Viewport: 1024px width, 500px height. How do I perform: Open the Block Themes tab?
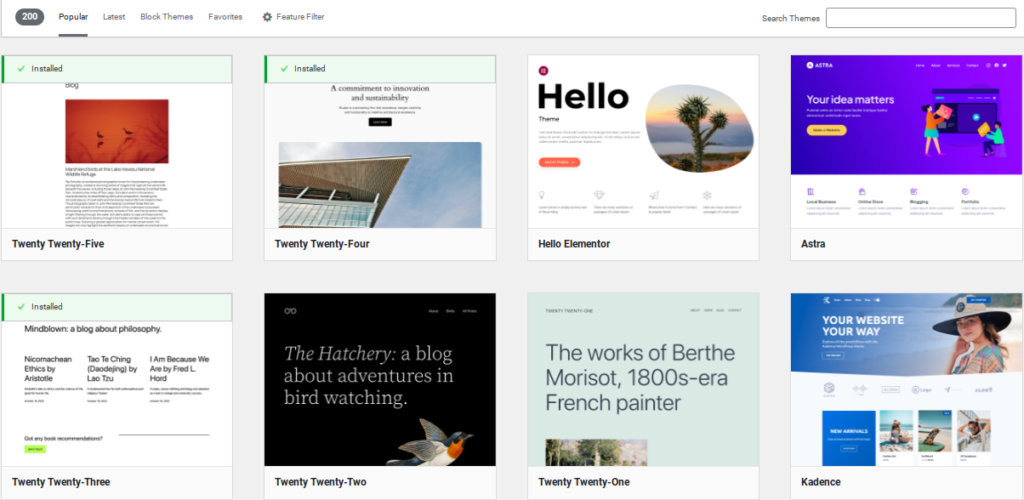167,17
